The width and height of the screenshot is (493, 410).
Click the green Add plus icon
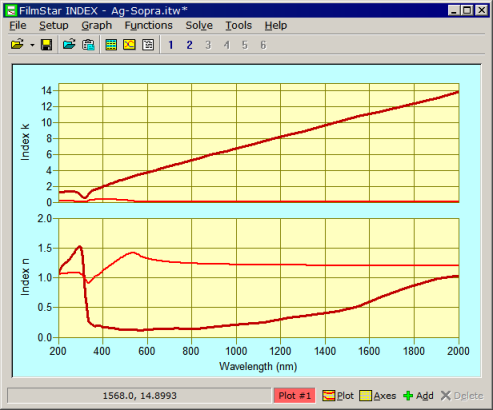(408, 396)
